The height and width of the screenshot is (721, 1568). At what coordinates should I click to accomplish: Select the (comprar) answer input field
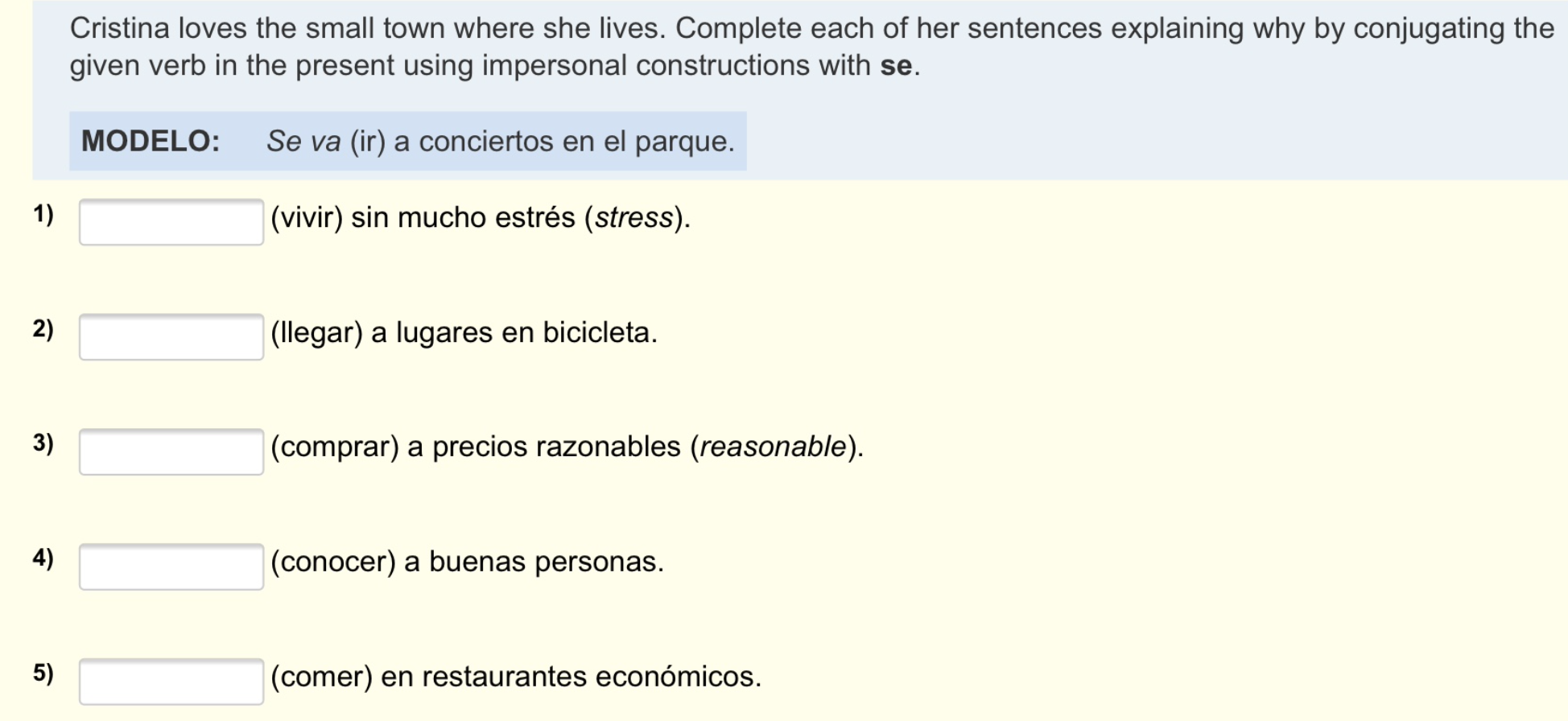(x=171, y=451)
